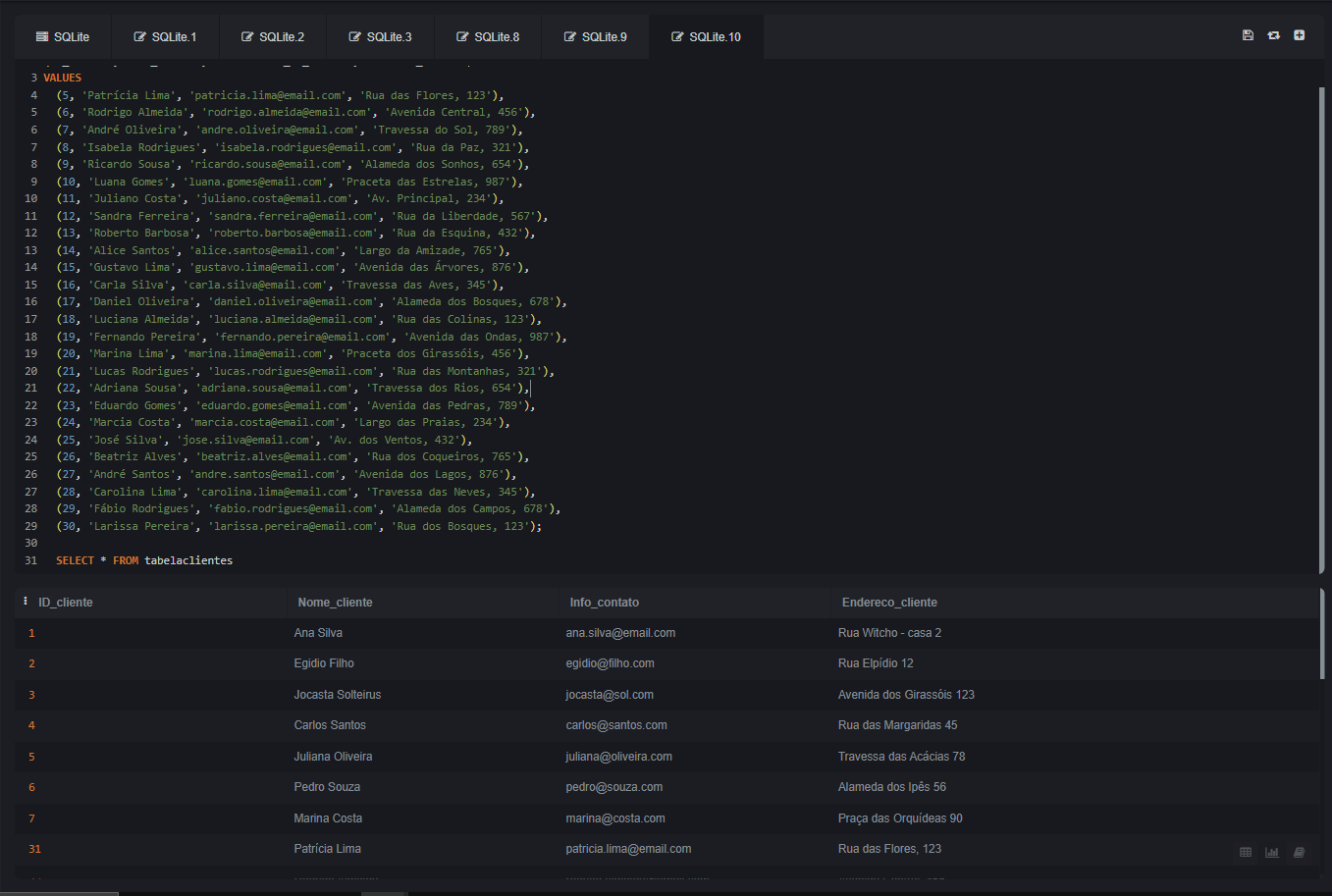Select the 'Carlos Santos' cell
The height and width of the screenshot is (896, 1332).
click(330, 725)
